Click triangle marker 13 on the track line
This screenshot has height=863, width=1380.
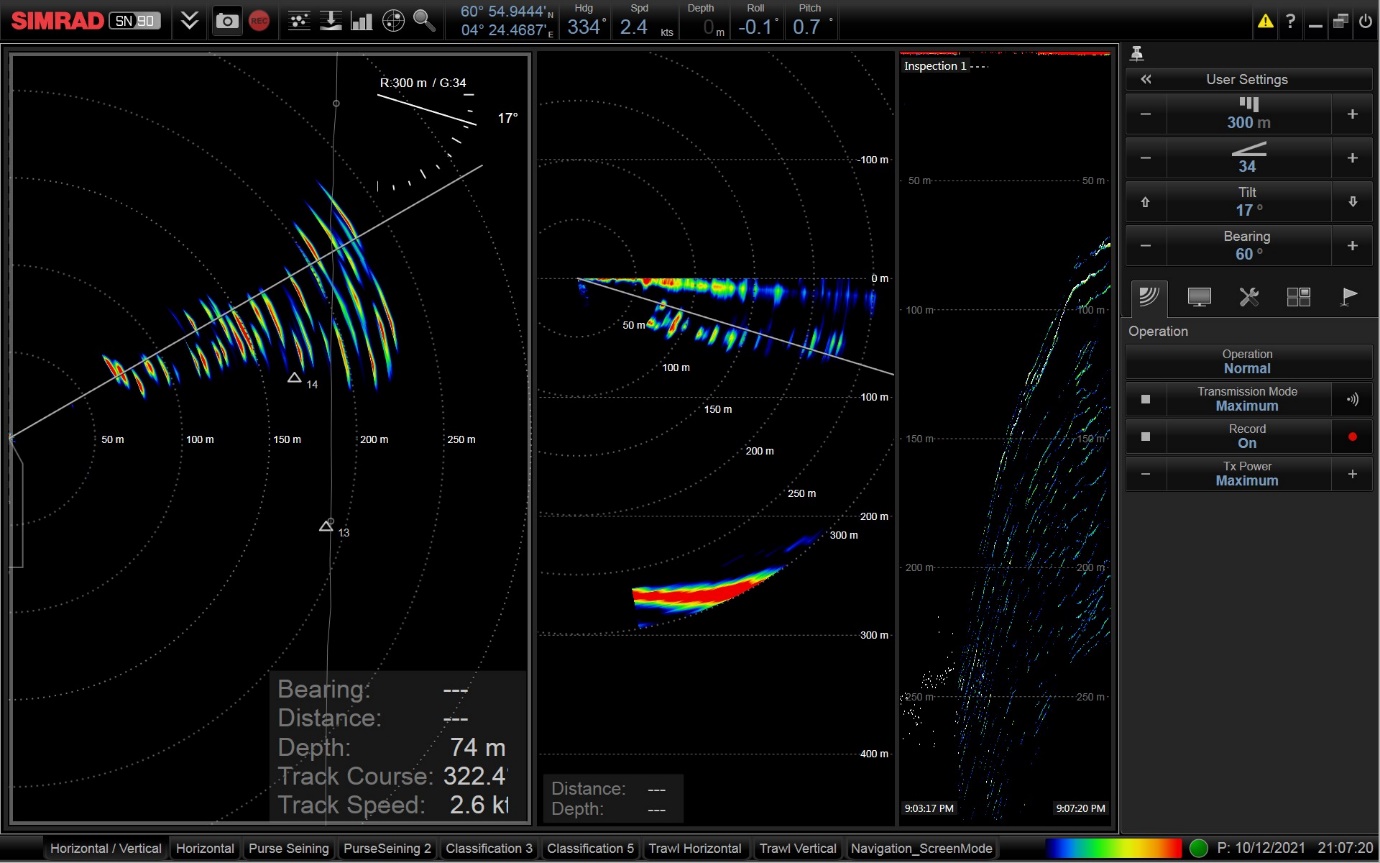[326, 526]
